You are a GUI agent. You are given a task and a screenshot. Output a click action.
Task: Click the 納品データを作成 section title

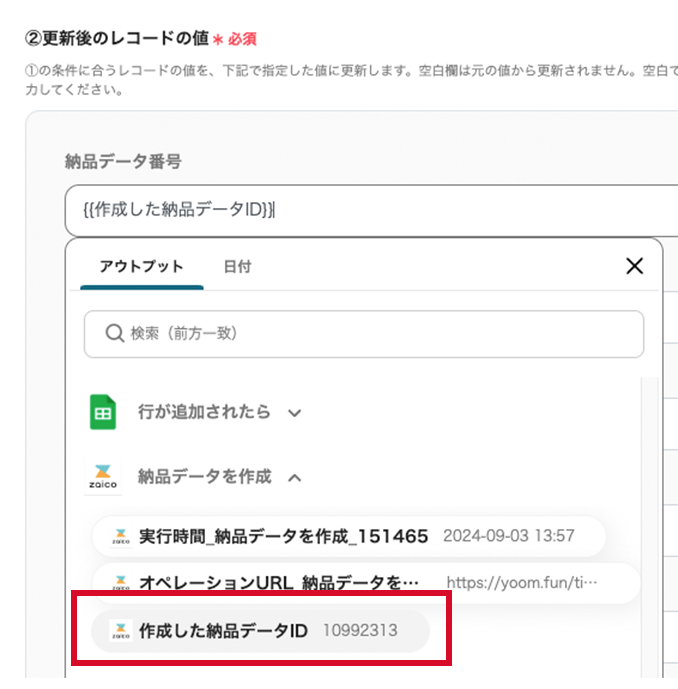[x=205, y=477]
